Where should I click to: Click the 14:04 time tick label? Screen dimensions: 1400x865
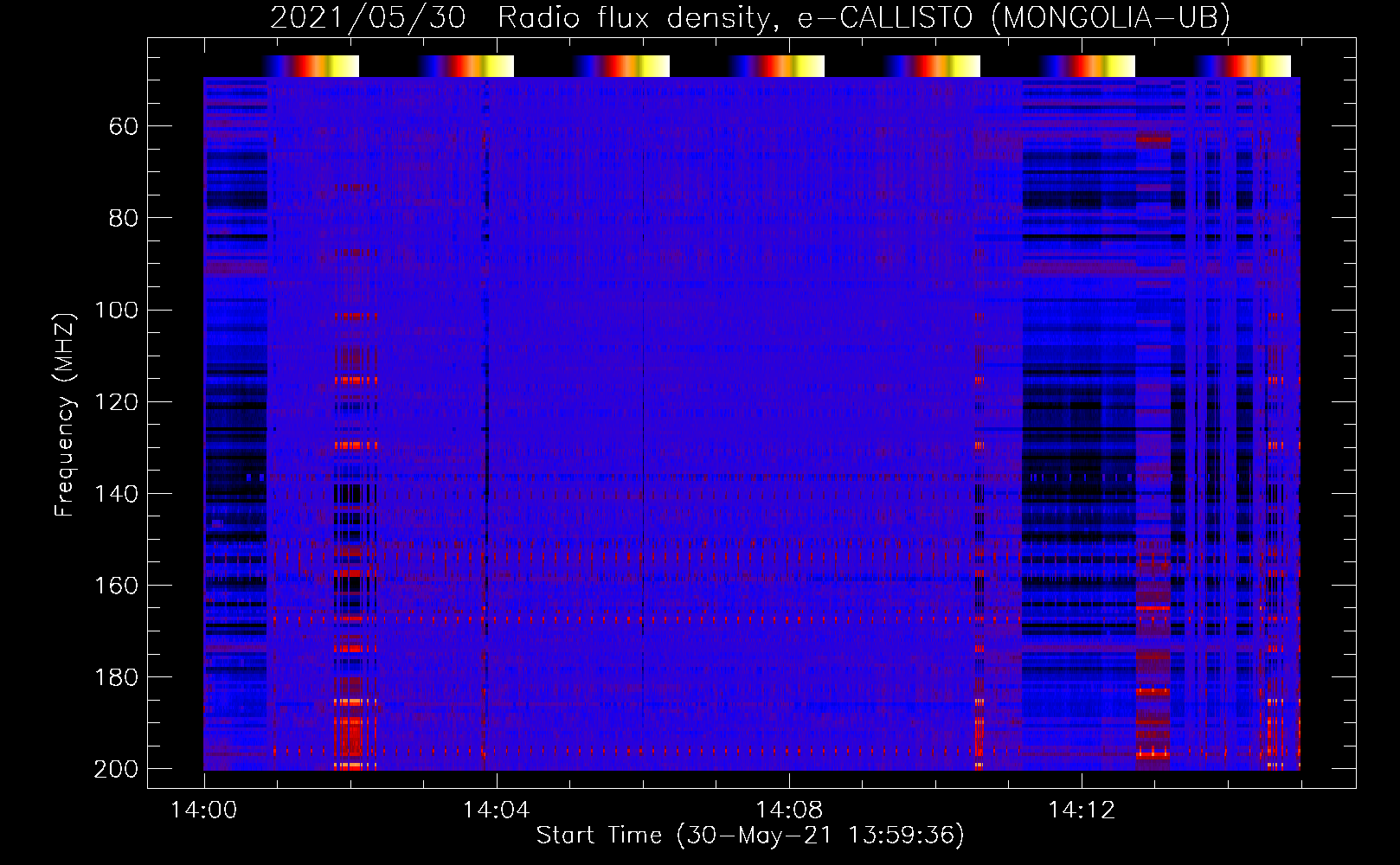[x=496, y=811]
